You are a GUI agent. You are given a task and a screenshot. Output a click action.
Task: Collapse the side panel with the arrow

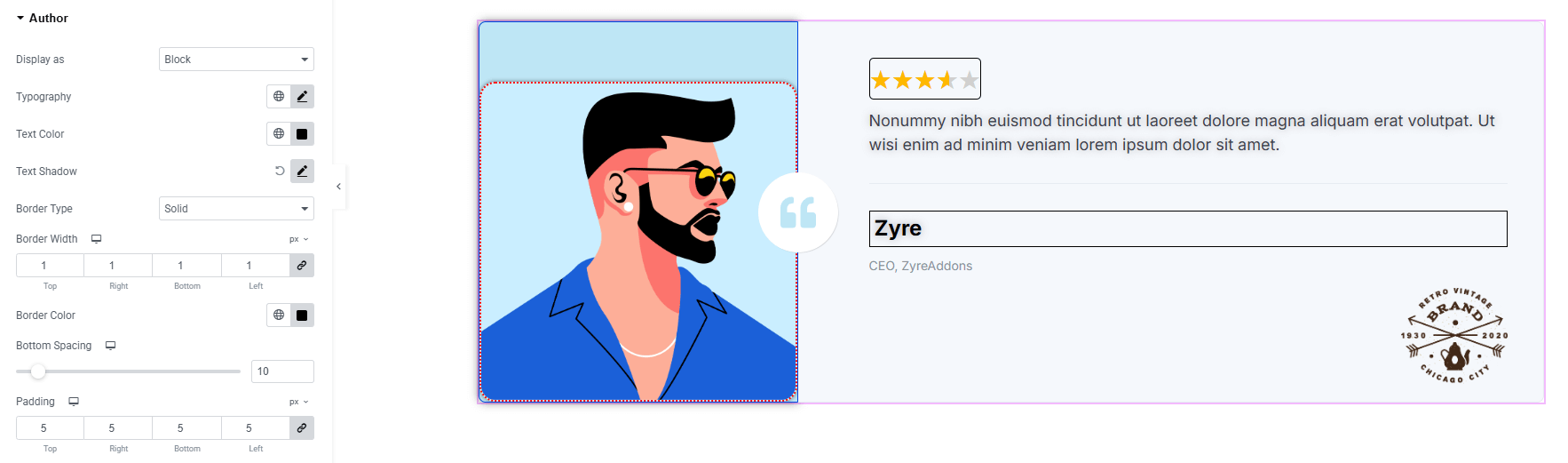click(338, 187)
